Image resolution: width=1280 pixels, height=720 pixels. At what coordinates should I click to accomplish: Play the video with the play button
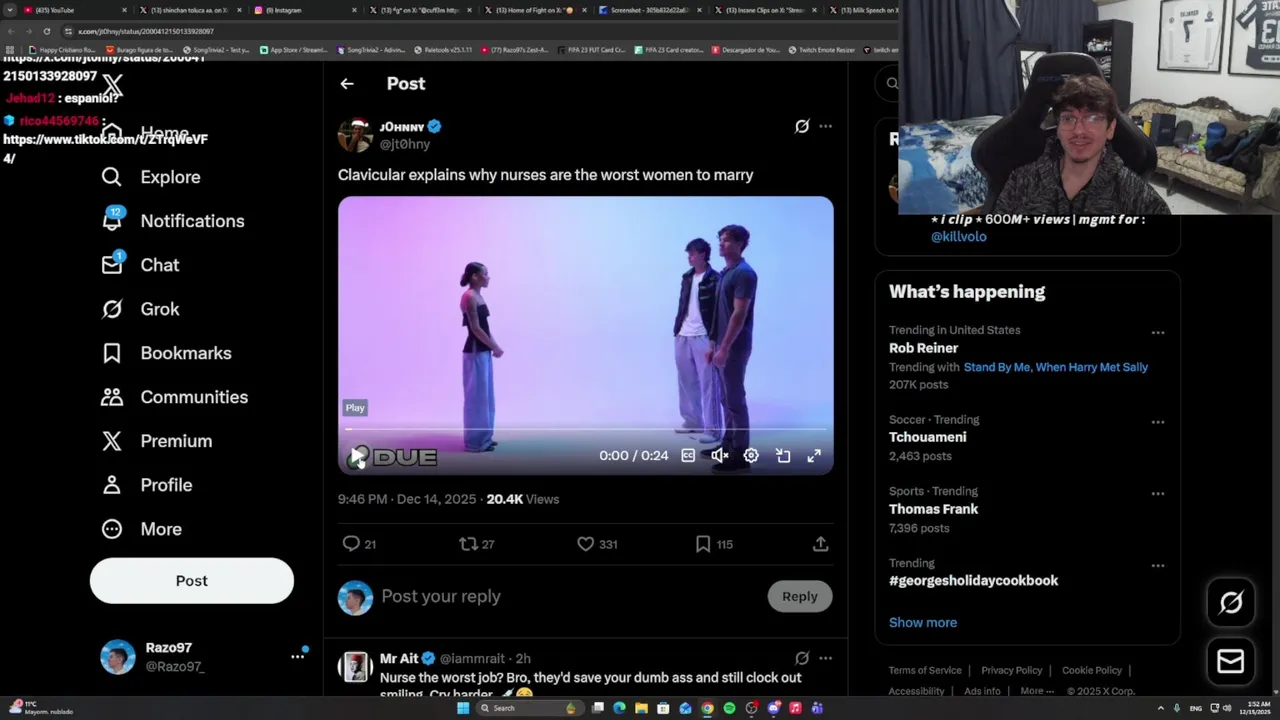pos(358,456)
